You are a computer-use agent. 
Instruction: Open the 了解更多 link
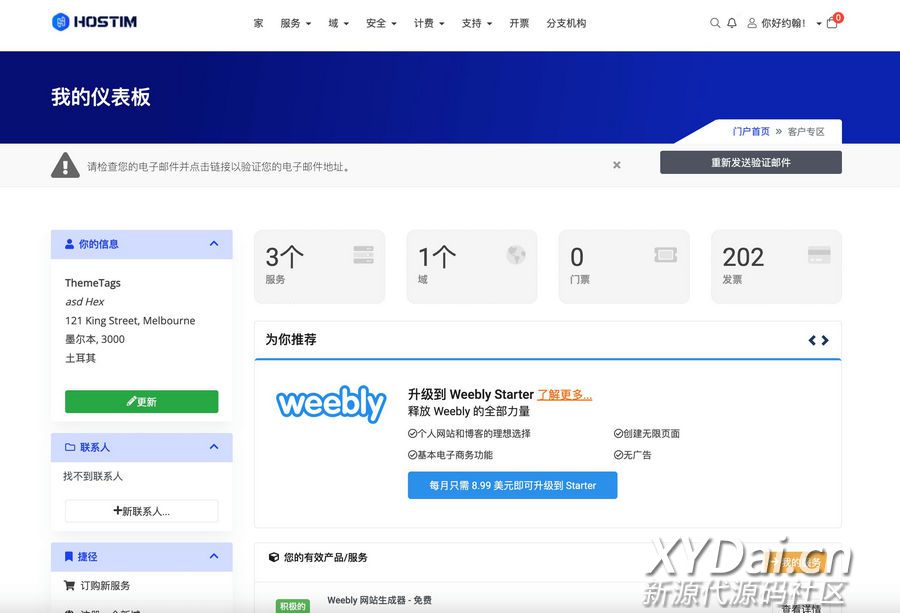565,395
